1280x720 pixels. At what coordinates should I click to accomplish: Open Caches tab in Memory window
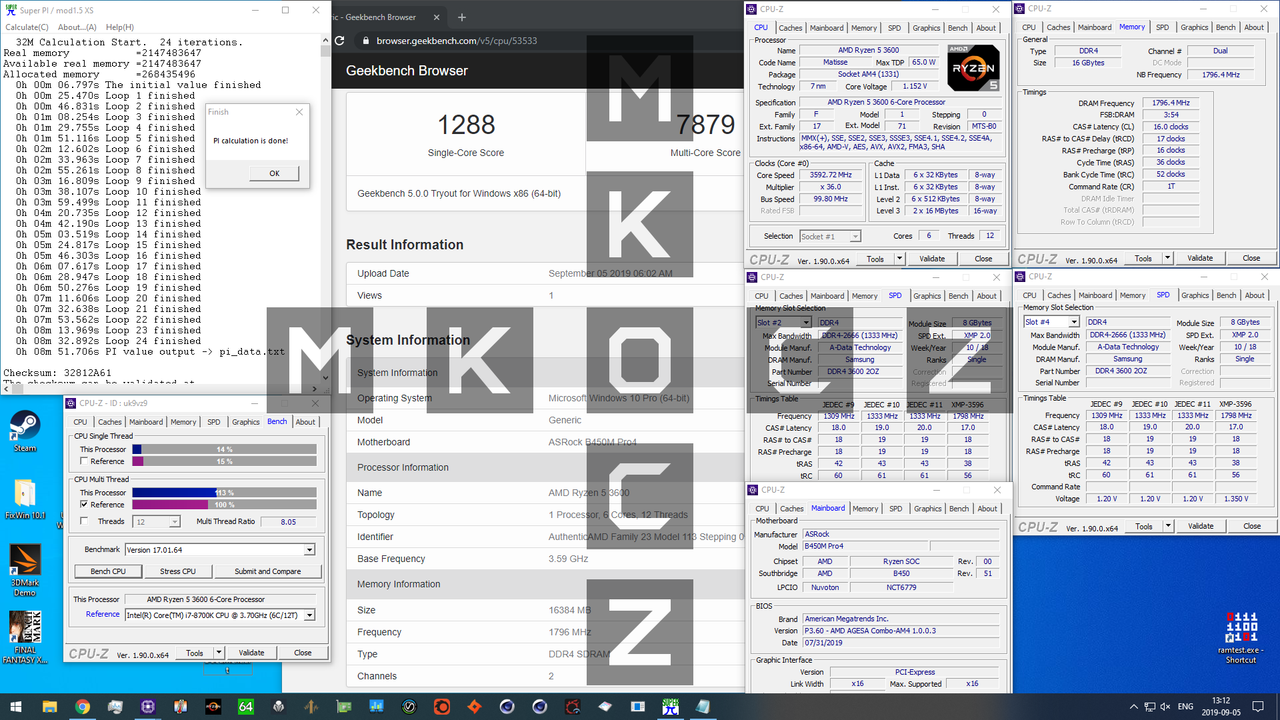click(1059, 28)
